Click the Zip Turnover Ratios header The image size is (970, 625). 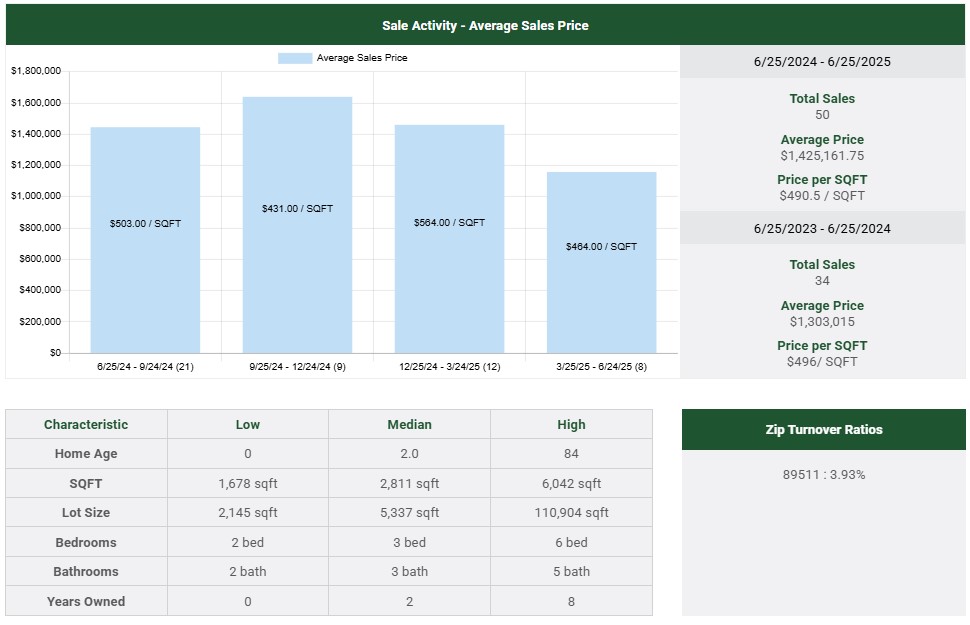point(824,429)
